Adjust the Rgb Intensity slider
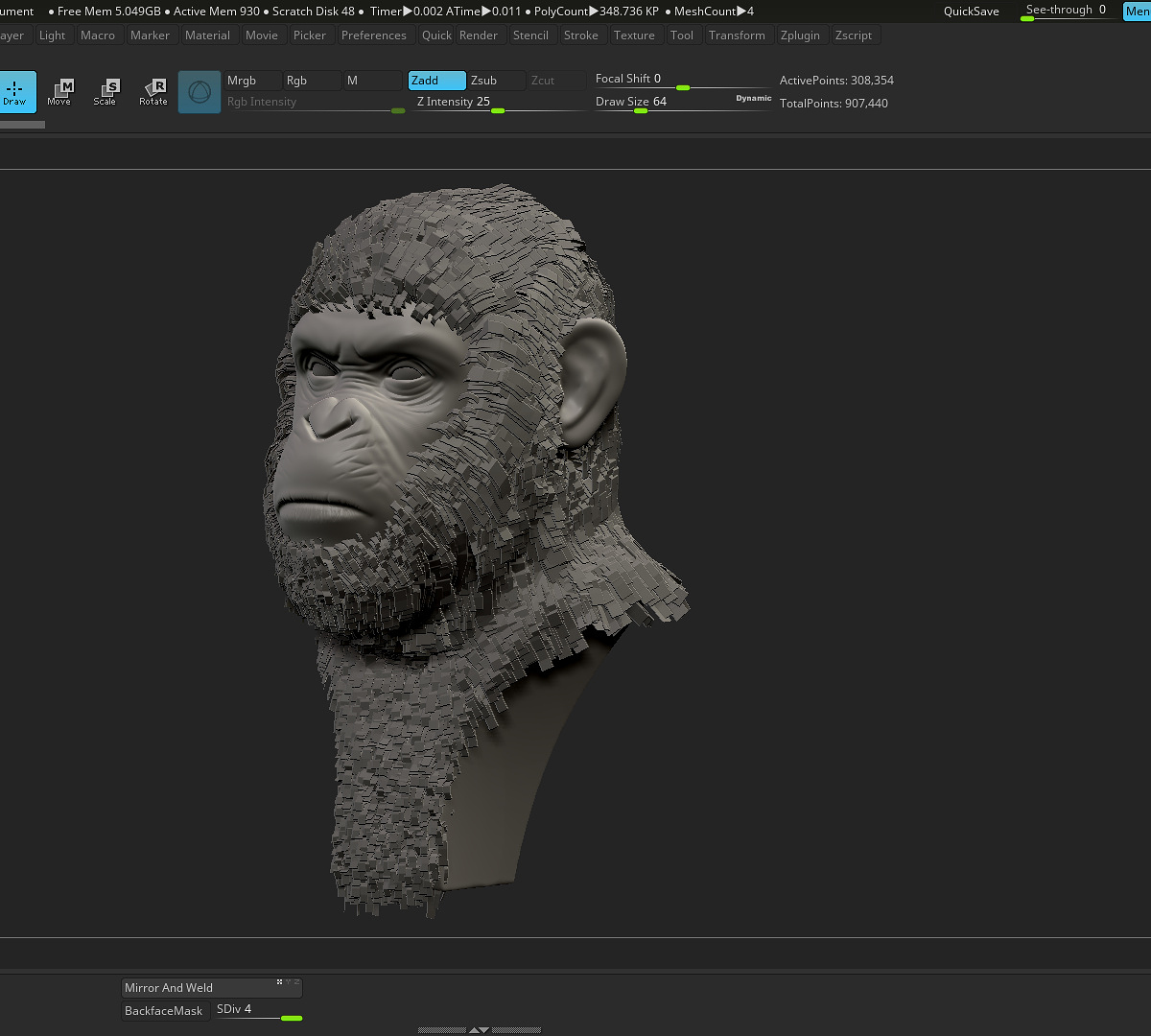Viewport: 1151px width, 1036px height. click(315, 104)
